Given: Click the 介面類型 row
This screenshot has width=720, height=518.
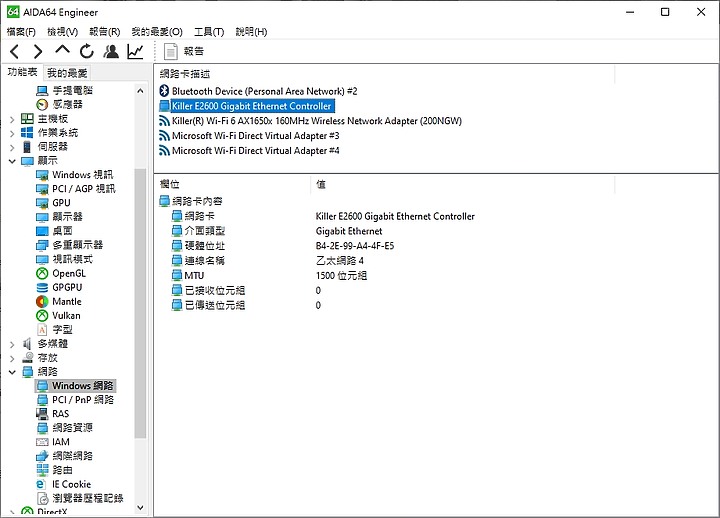Looking at the screenshot, I should click(277, 231).
